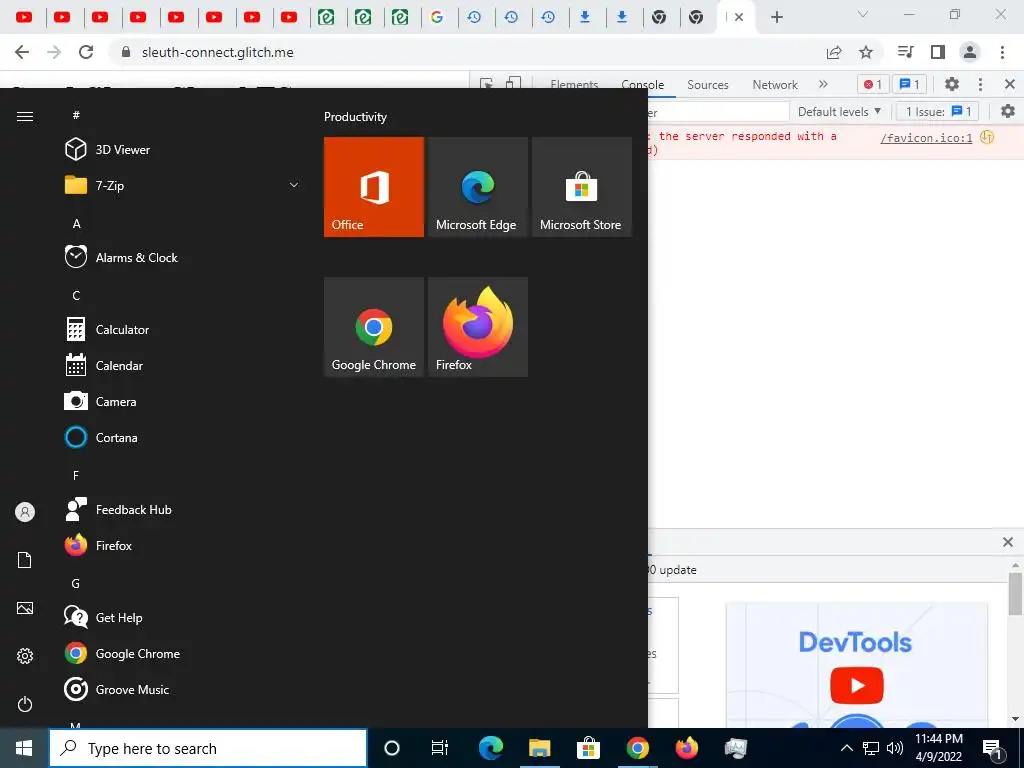The height and width of the screenshot is (768, 1024).
Task: Open the red error count badge
Action: point(873,84)
